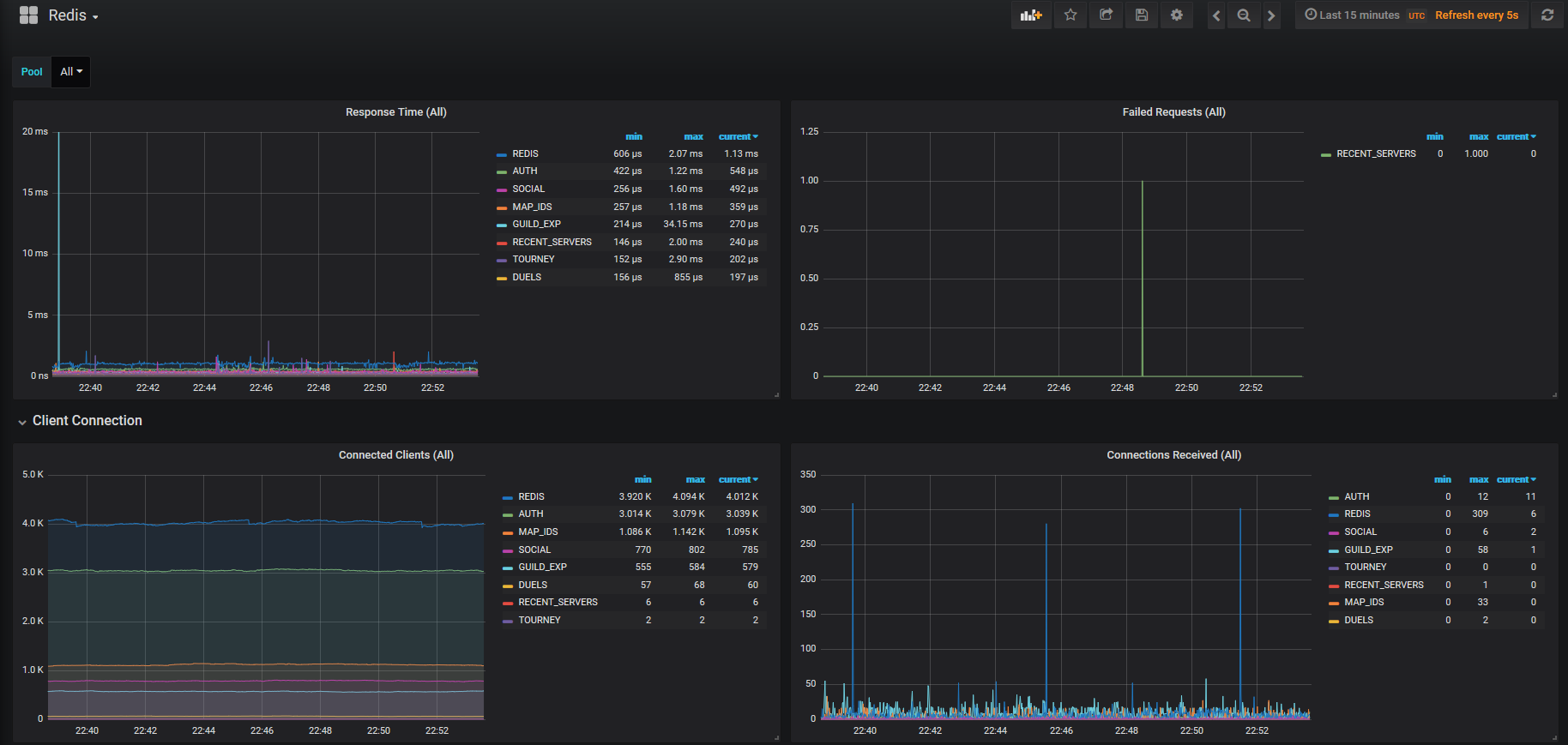Sort Response Time legend by min
1568x745 pixels.
point(634,137)
